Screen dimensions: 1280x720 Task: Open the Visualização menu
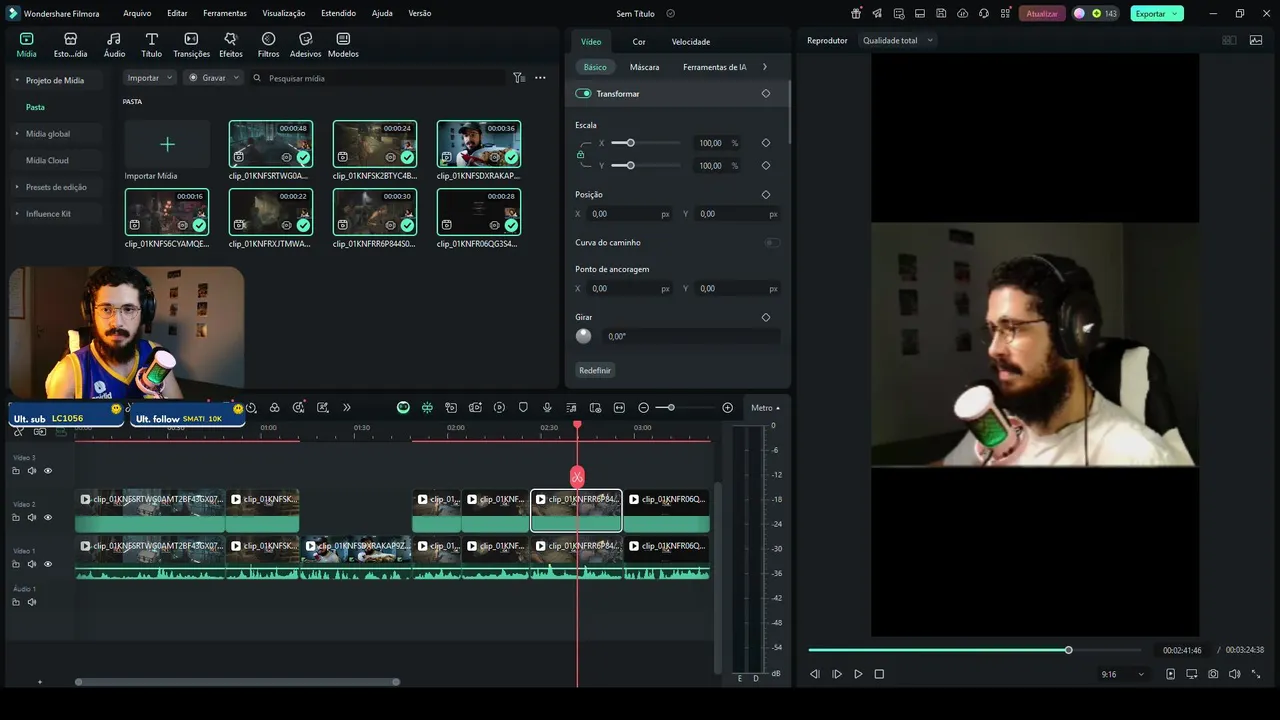click(284, 13)
